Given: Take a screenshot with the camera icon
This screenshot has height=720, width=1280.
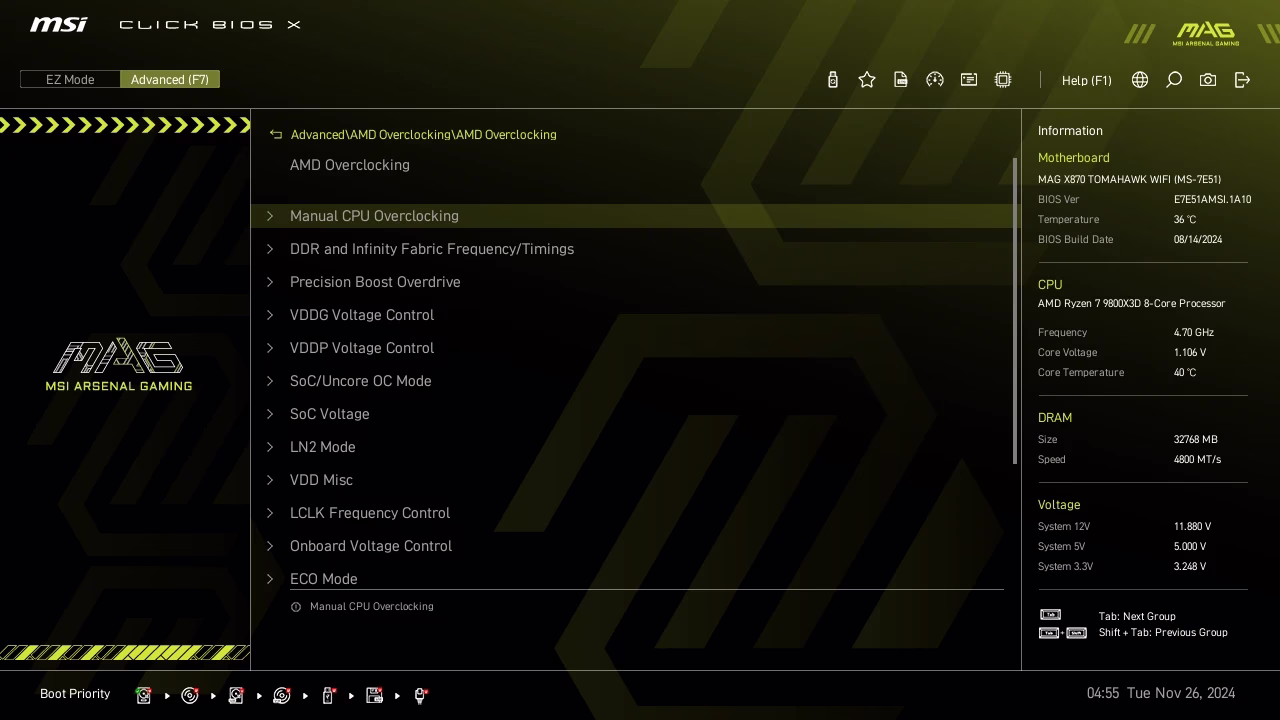Looking at the screenshot, I should (1208, 80).
